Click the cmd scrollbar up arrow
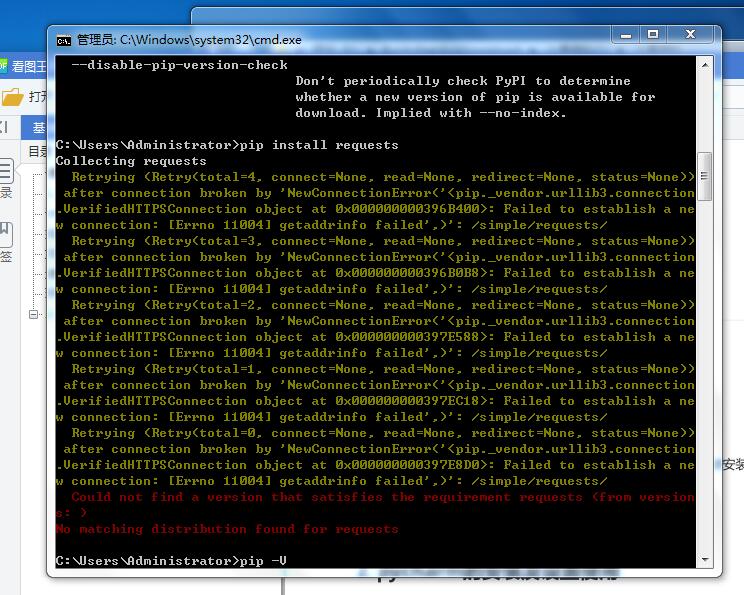Viewport: 744px width, 595px height. [705, 65]
